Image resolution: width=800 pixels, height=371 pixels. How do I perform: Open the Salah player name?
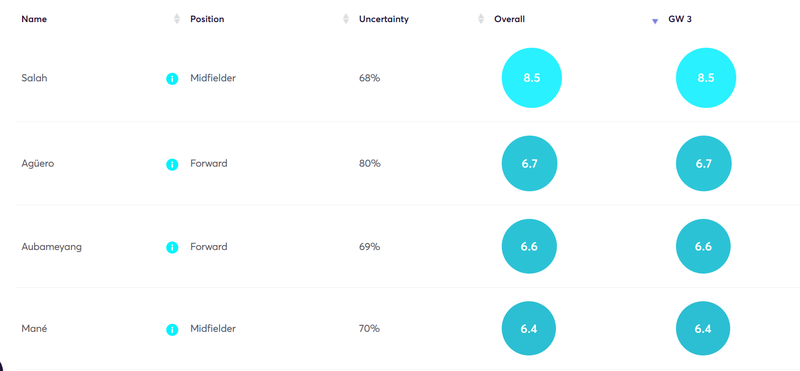click(34, 79)
